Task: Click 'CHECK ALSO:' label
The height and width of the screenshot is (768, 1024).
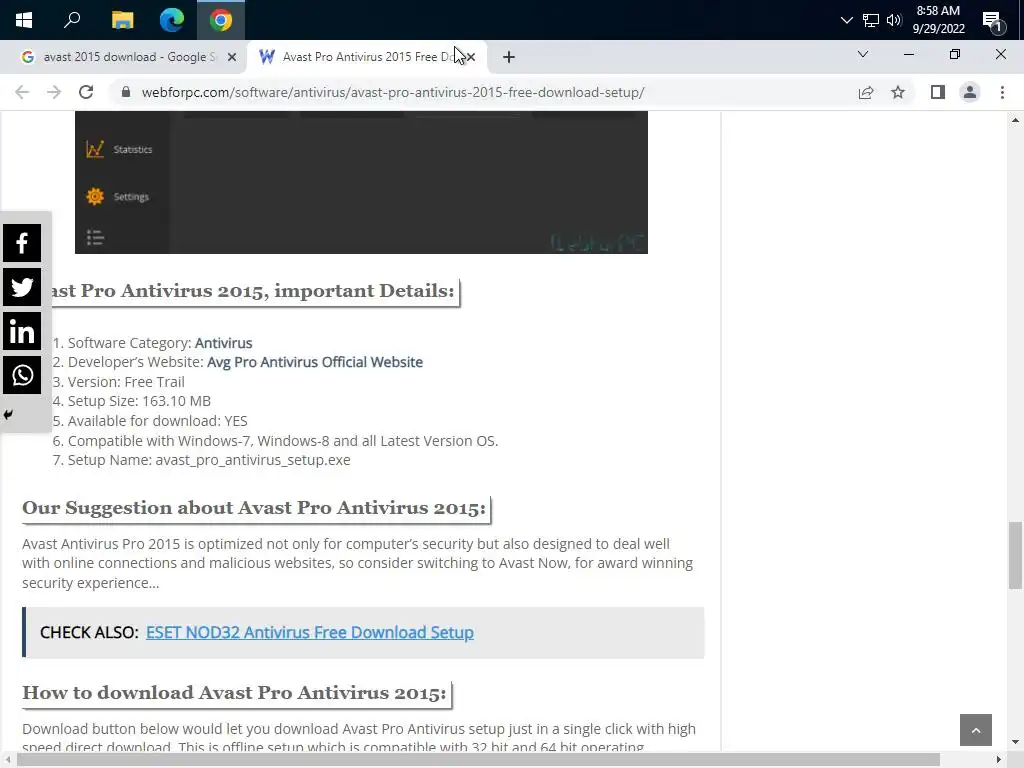Action: pos(89,632)
